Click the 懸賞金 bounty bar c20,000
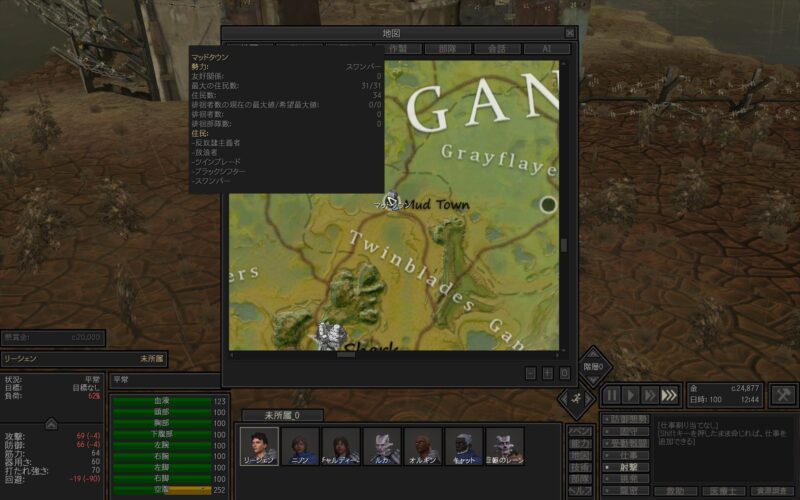 (53, 338)
